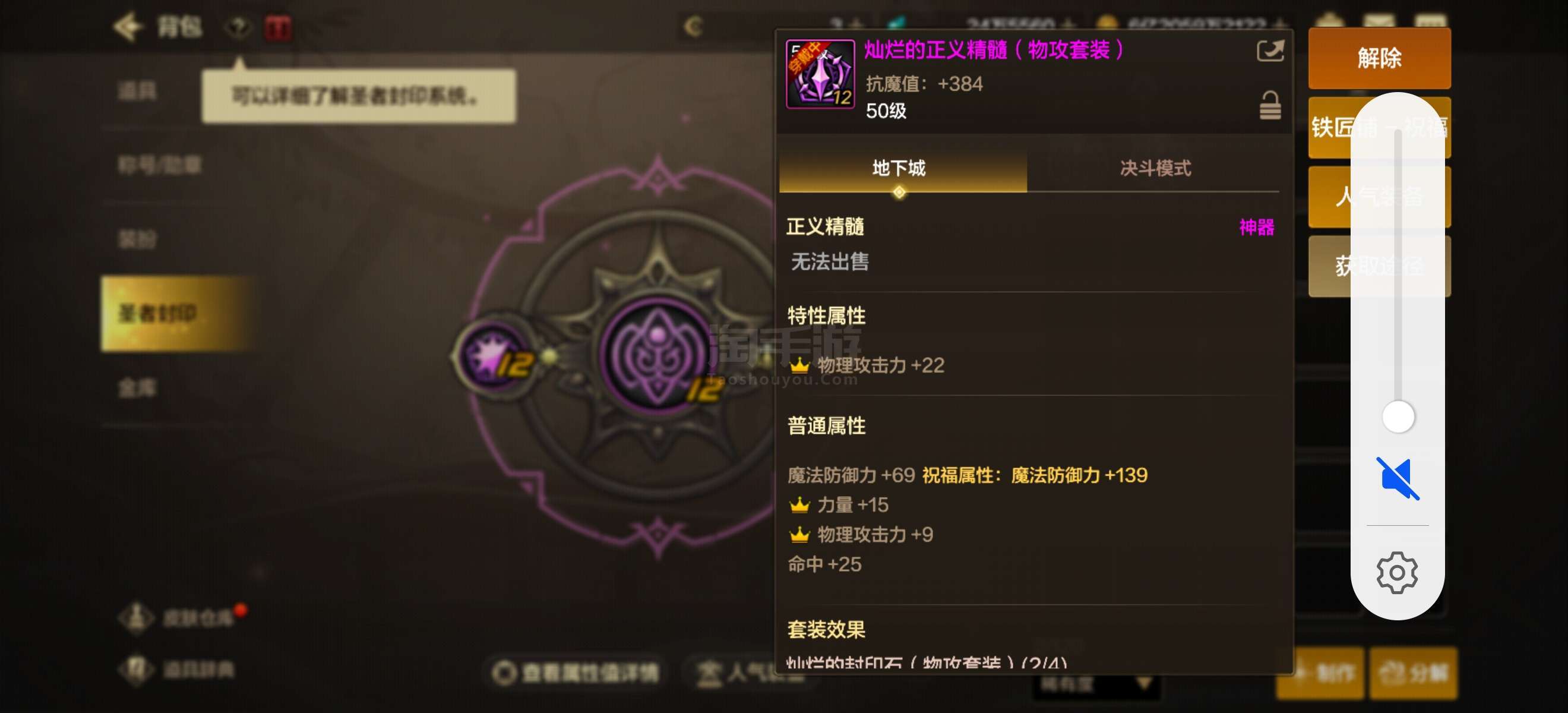Mute sound via crossed speaker icon
1568x713 pixels.
[x=1397, y=478]
